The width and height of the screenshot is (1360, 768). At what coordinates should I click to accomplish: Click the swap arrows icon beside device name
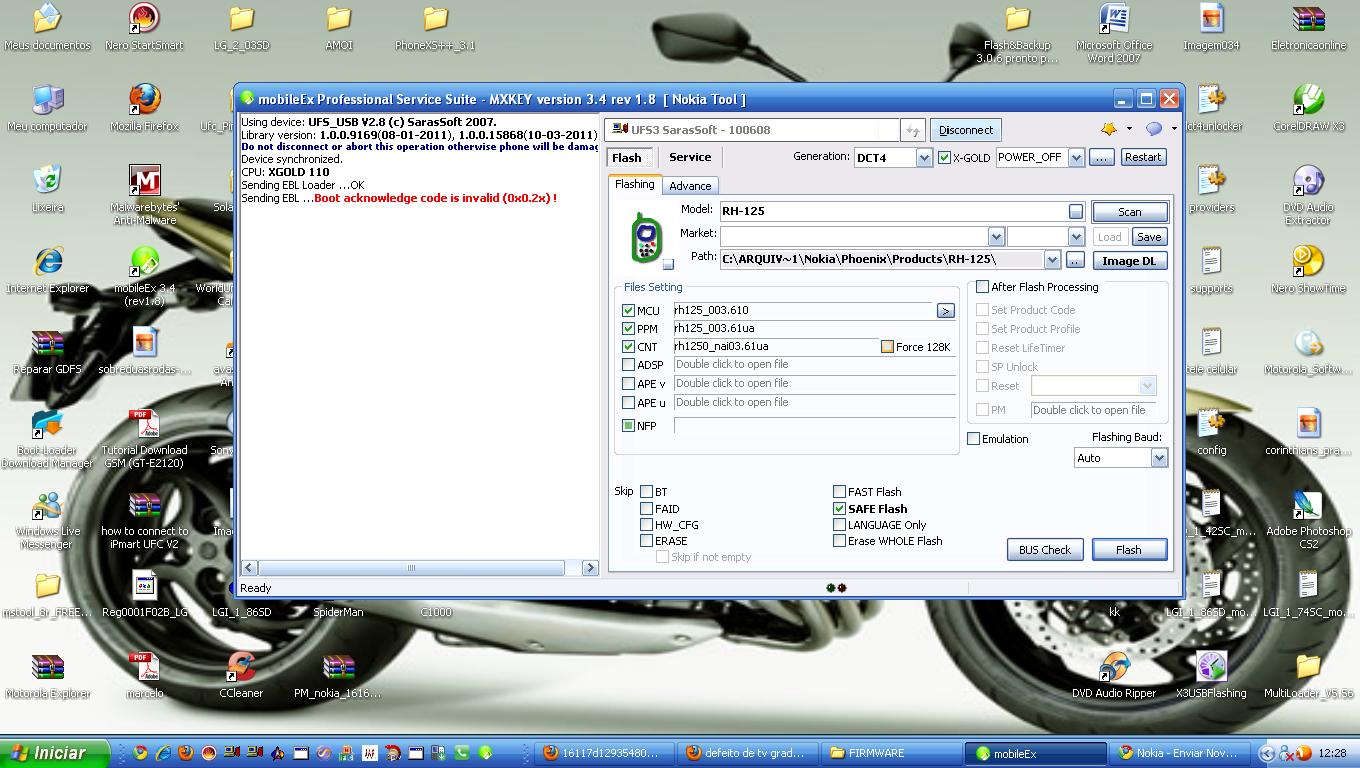(911, 130)
